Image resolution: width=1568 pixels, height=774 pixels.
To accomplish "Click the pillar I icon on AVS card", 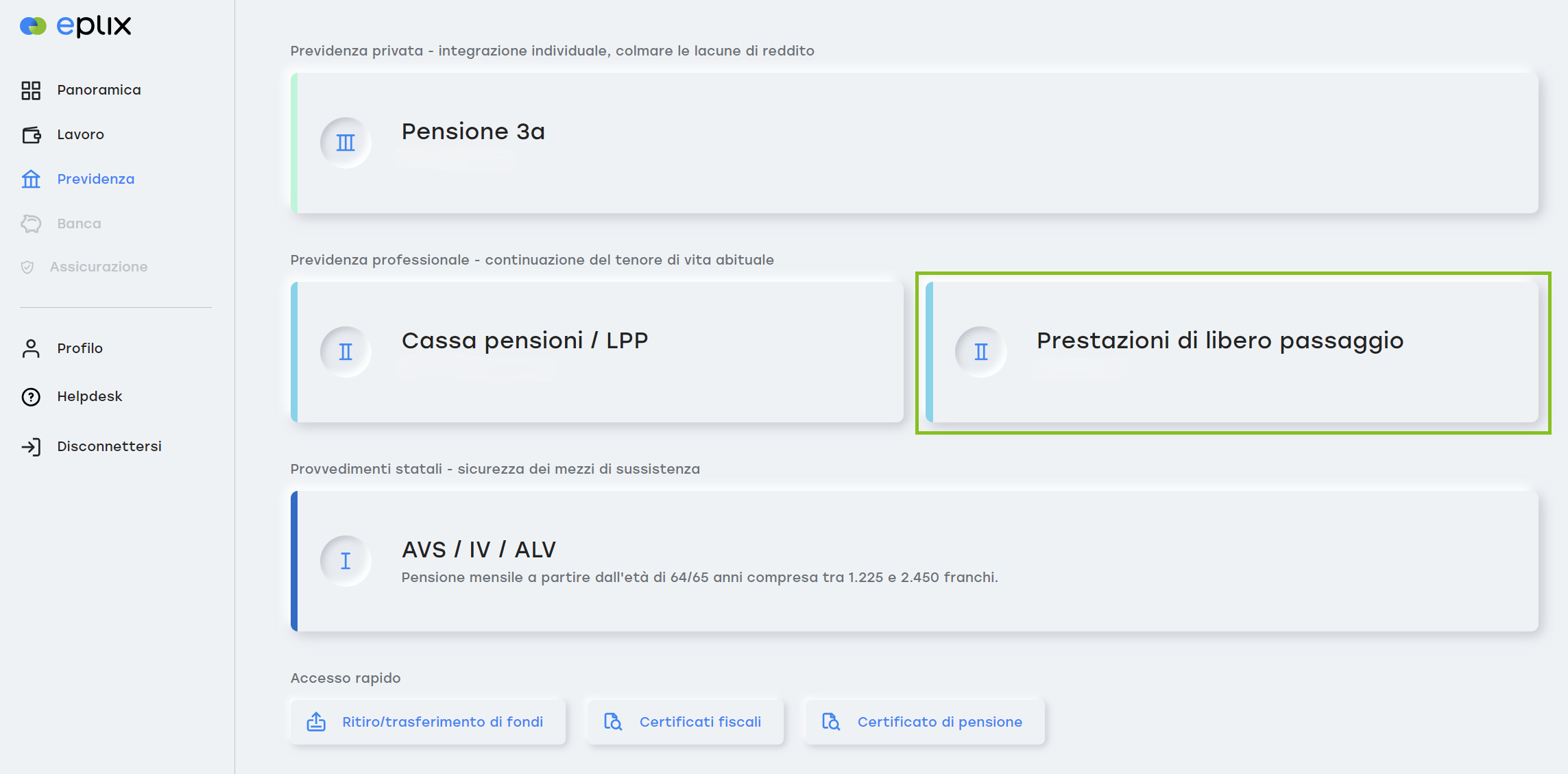I will 346,561.
